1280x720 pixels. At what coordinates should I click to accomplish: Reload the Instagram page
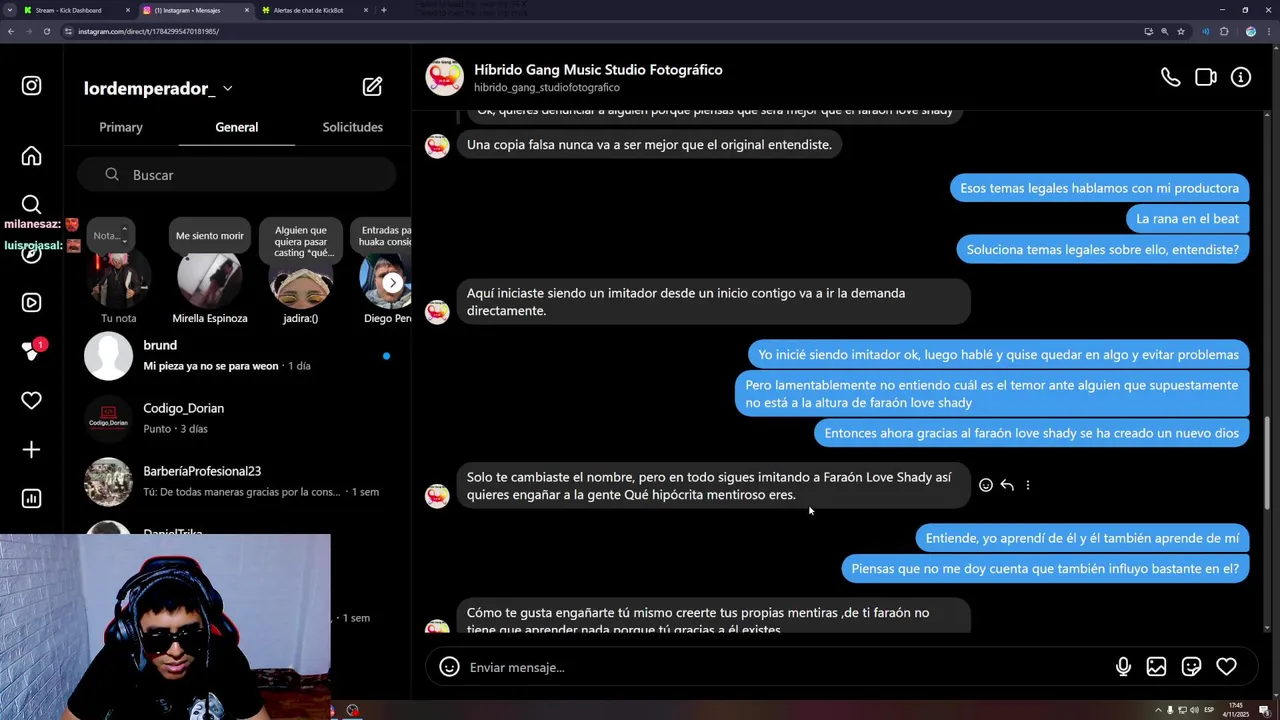click(x=46, y=31)
